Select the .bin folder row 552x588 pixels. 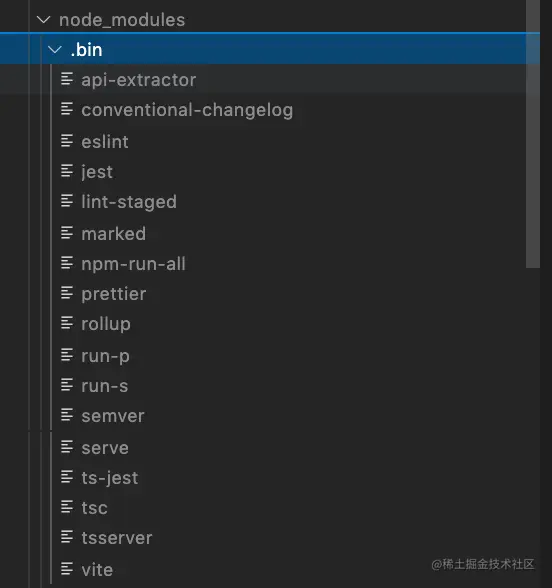pos(270,49)
